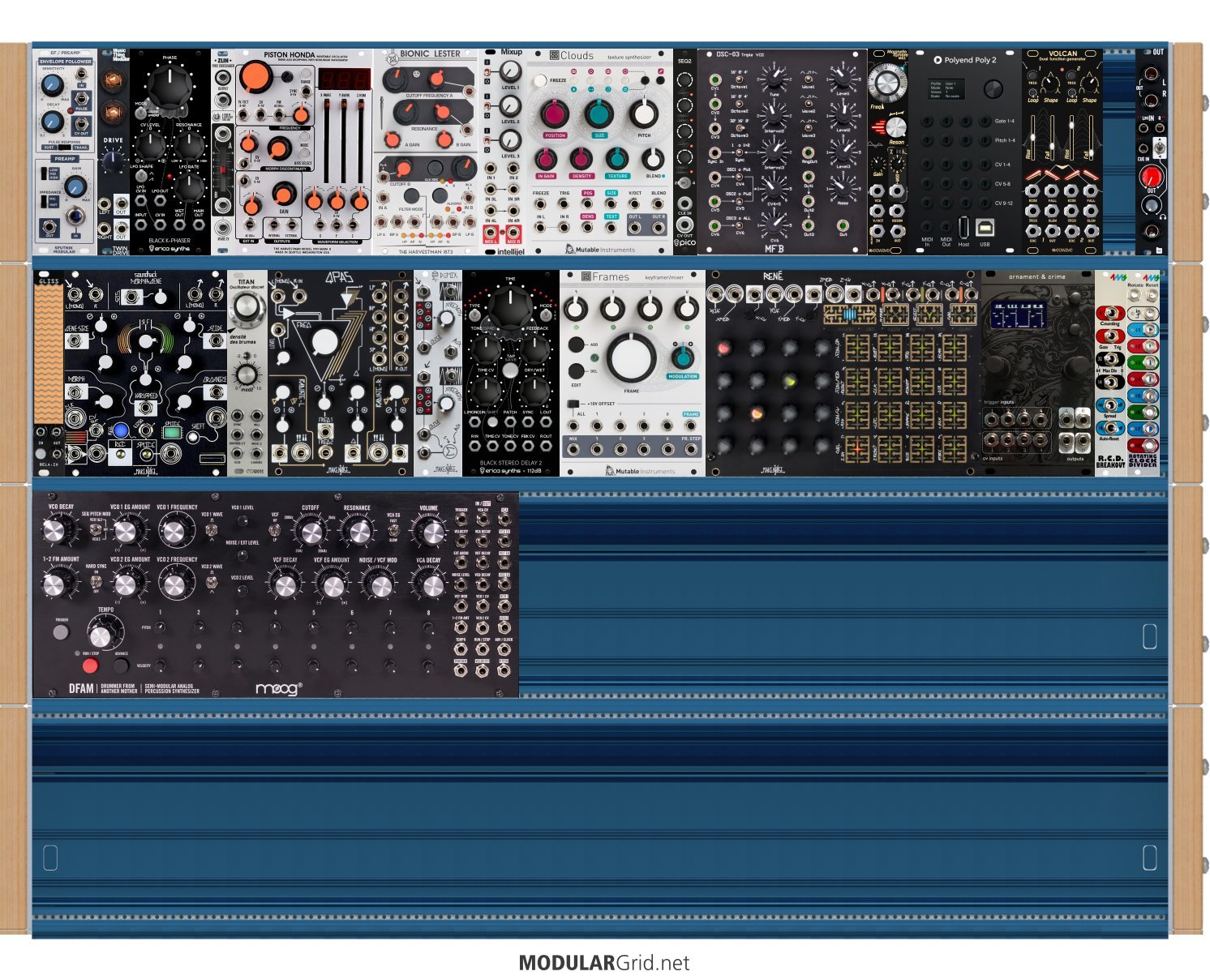Image resolution: width=1210 pixels, height=980 pixels.
Task: Click the red knob on the OUT module
Action: 1152,178
